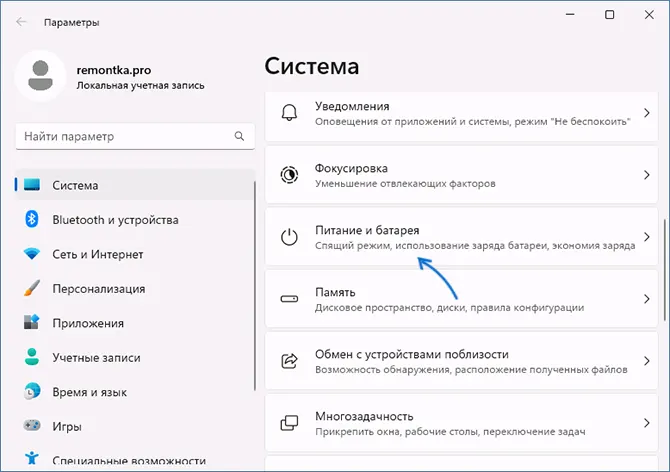Click the Игры gamepad icon
This screenshot has height=472, width=670.
pos(32,425)
